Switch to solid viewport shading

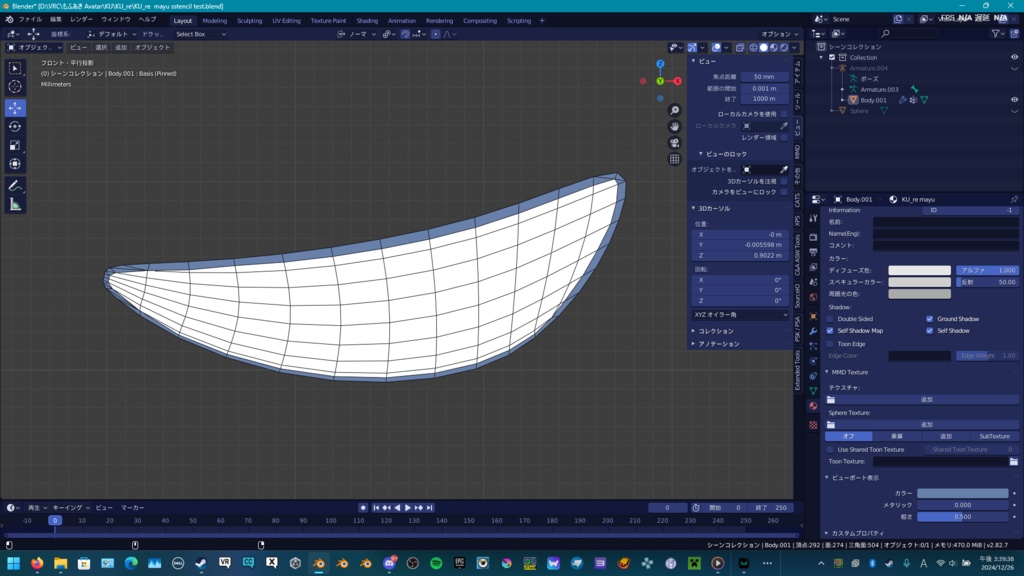click(x=763, y=48)
